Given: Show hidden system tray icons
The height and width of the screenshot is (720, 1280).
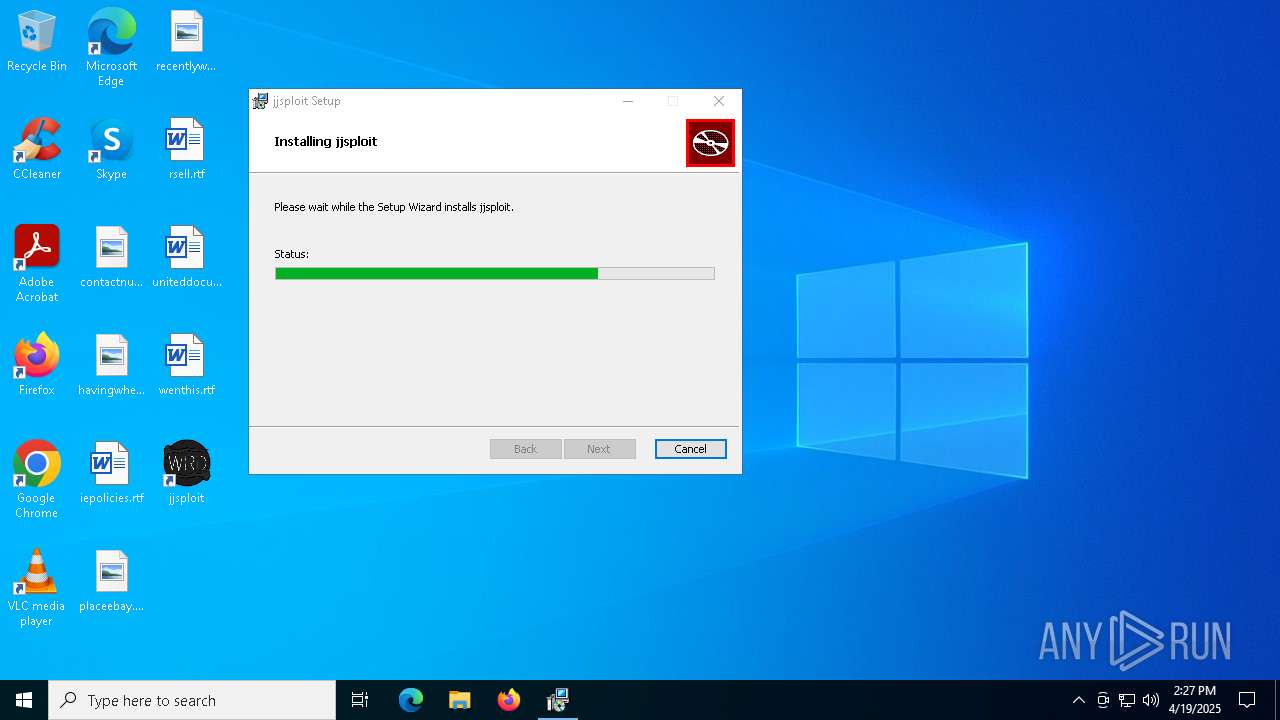Looking at the screenshot, I should [1078, 700].
